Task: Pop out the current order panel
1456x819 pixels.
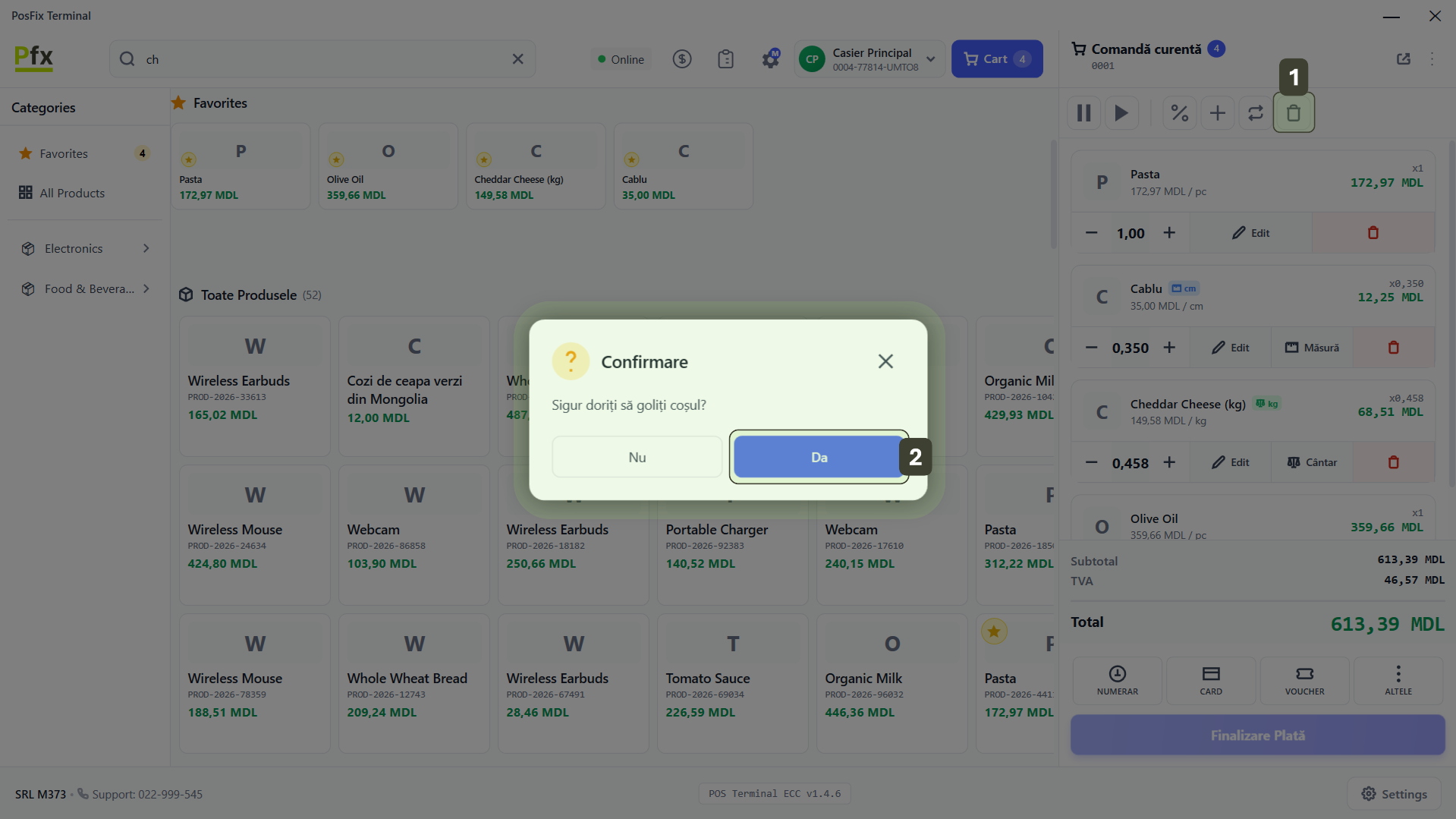Action: [1403, 59]
